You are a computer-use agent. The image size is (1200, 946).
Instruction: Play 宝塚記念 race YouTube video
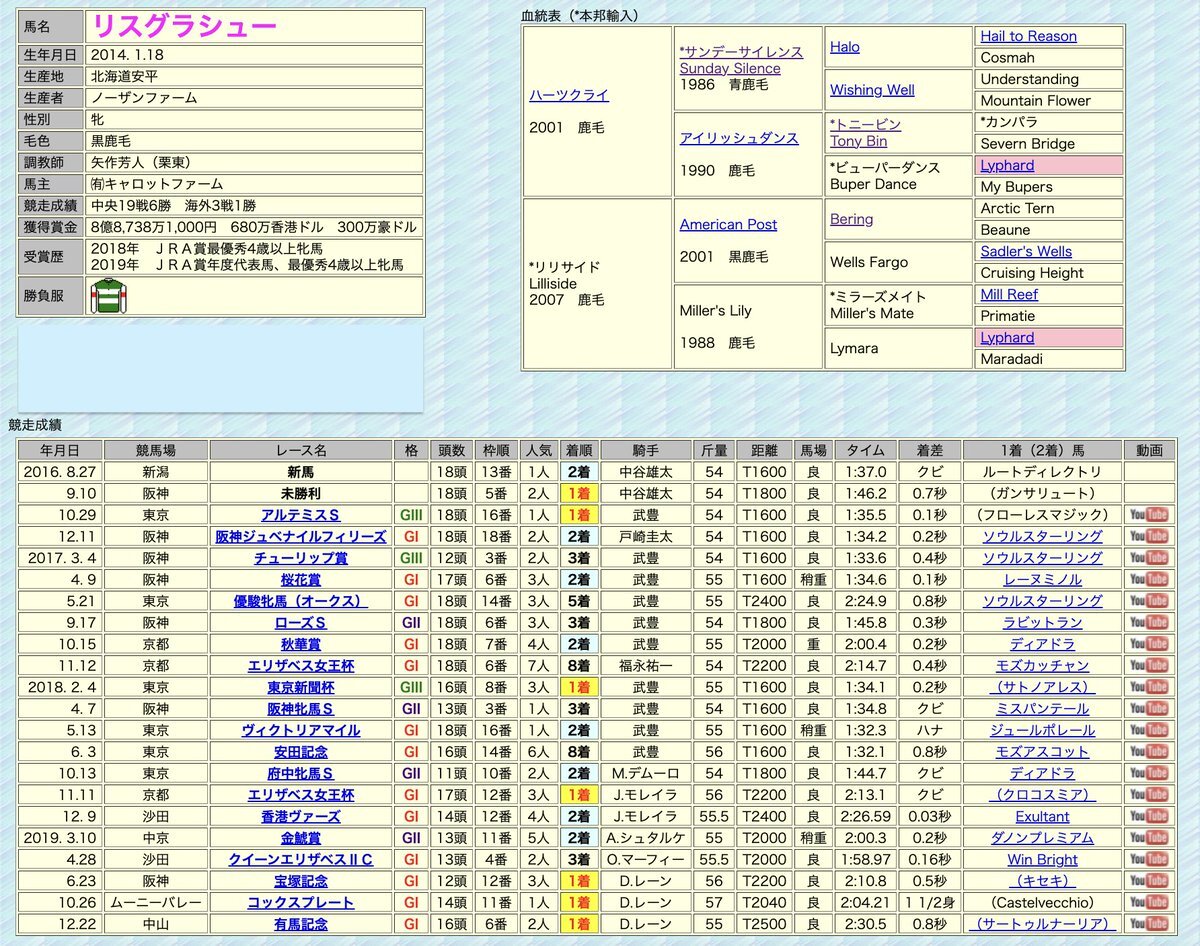pos(1148,881)
